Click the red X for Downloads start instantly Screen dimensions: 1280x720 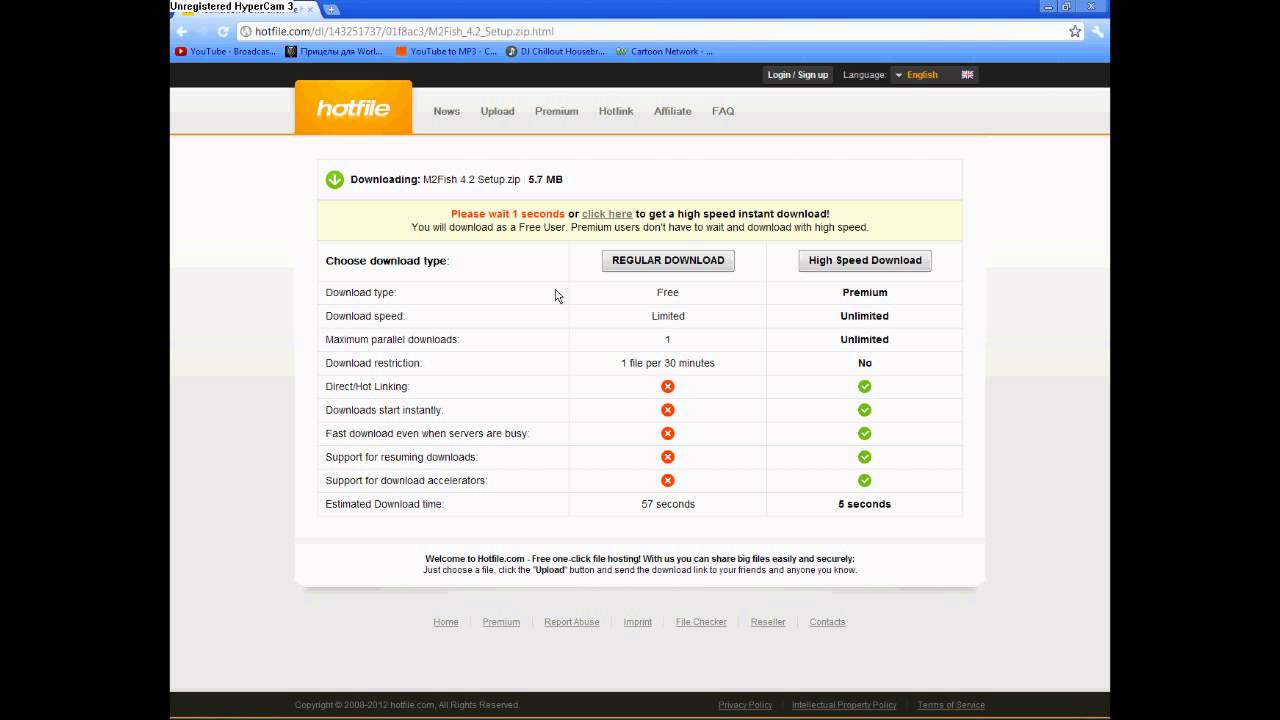668,410
